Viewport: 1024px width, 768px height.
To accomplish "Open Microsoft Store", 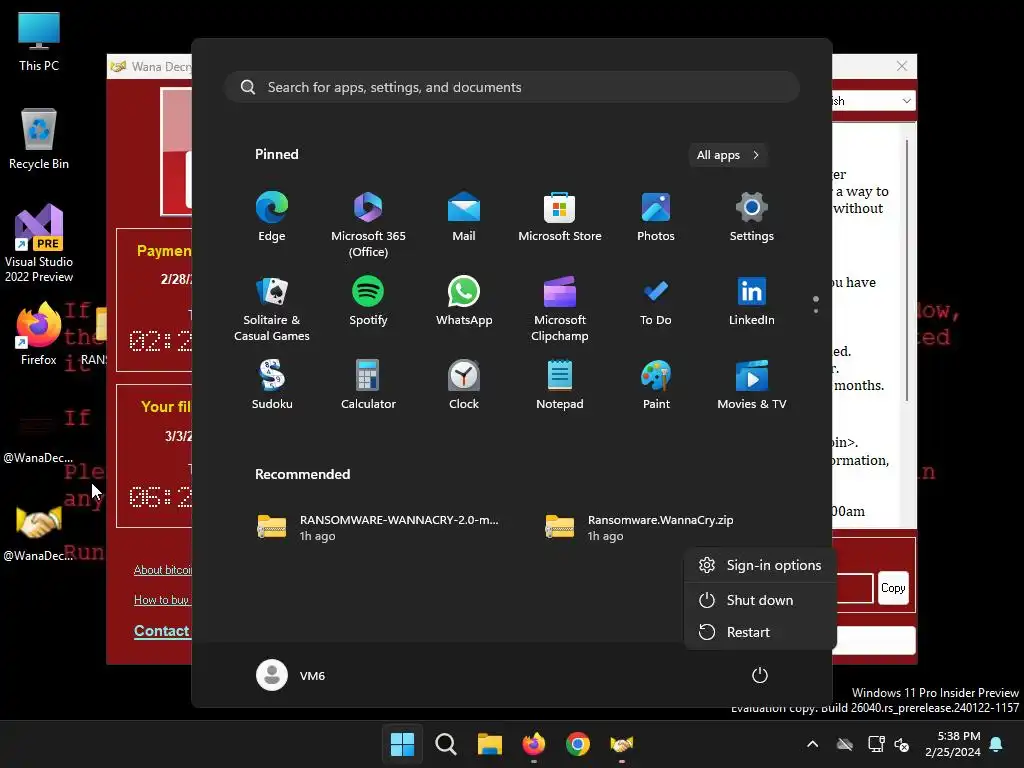I will tap(560, 217).
